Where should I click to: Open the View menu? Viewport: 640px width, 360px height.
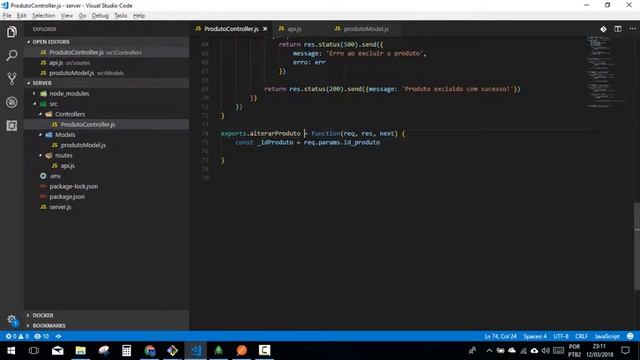click(67, 16)
